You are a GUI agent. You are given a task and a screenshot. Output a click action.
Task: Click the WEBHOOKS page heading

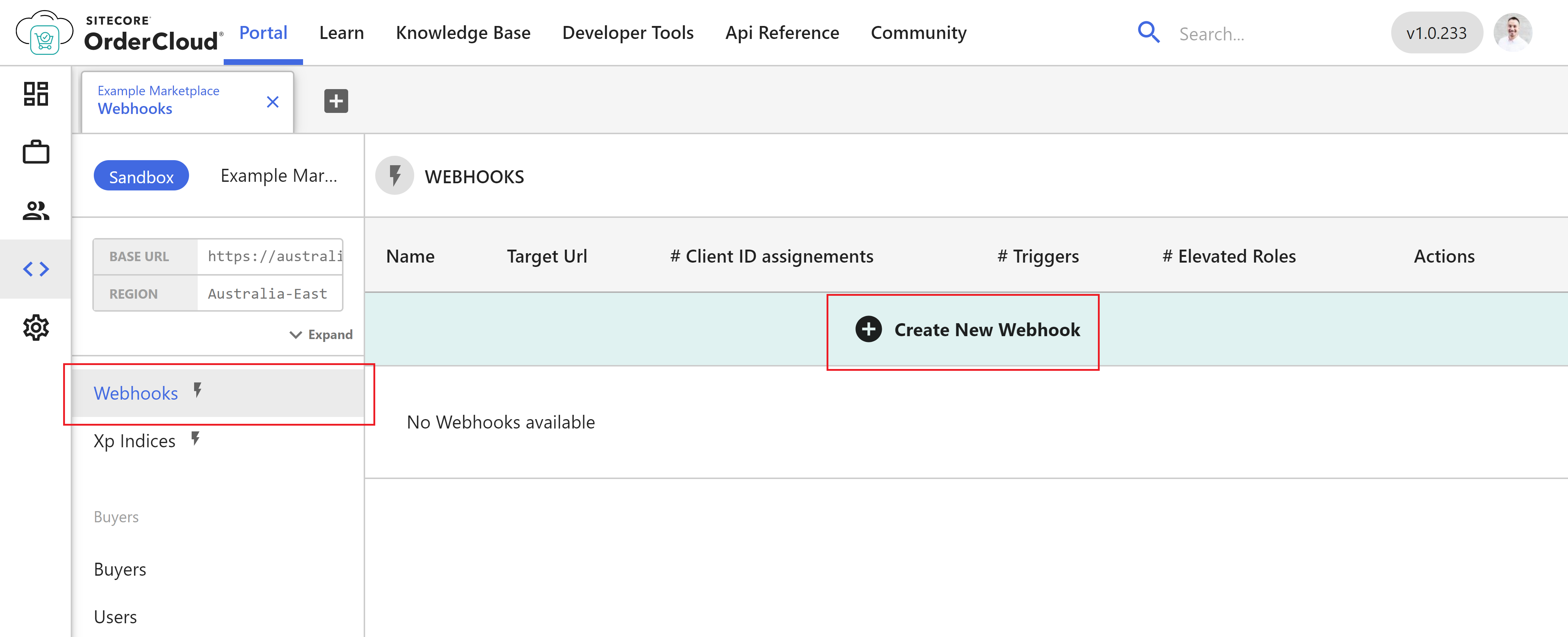pos(474,176)
